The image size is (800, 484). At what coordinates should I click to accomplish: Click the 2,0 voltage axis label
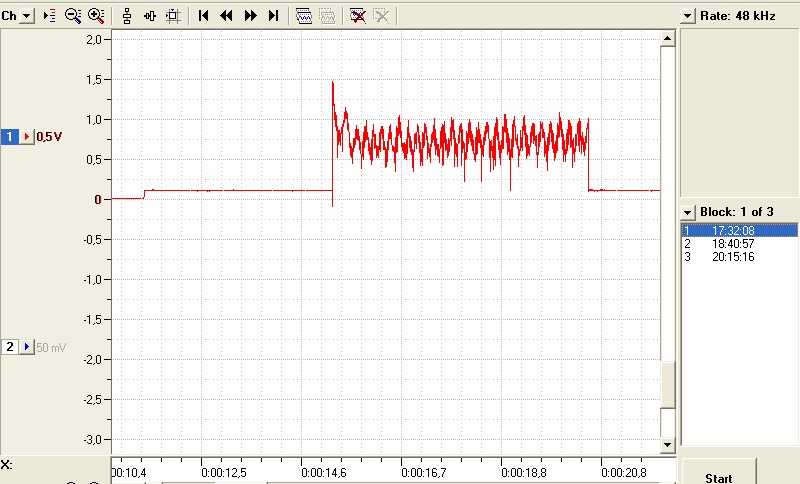click(x=94, y=40)
